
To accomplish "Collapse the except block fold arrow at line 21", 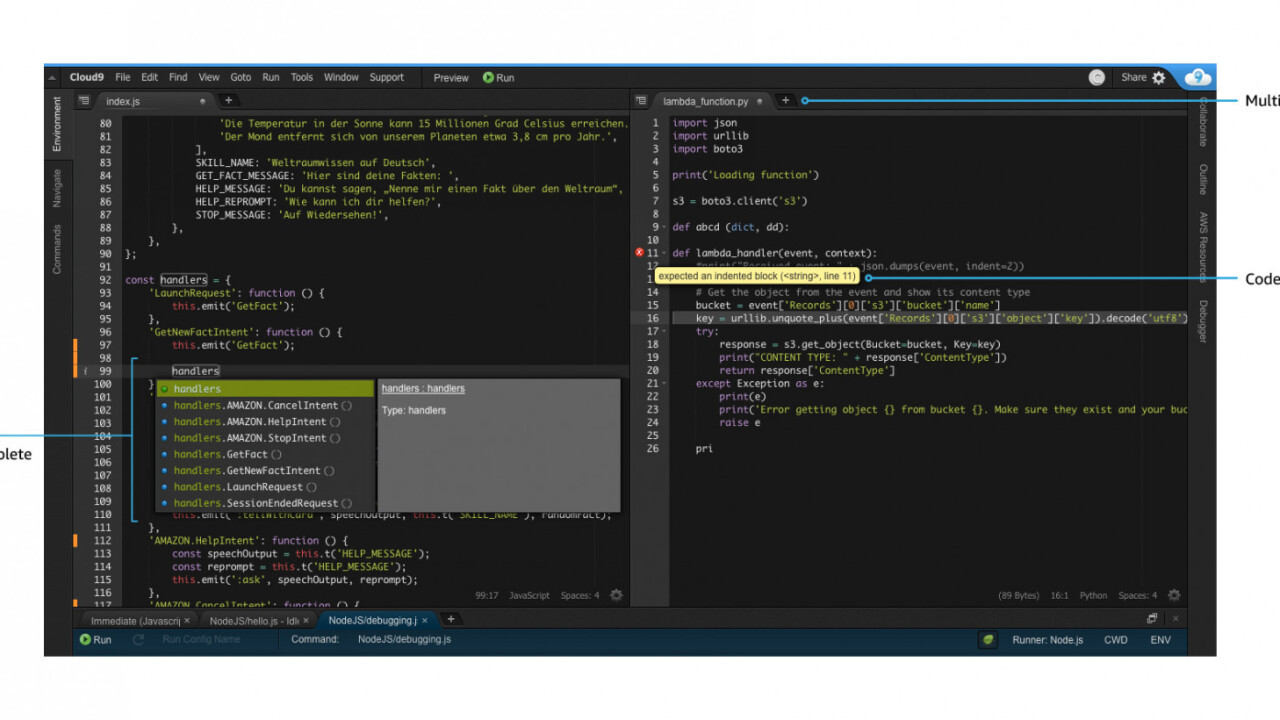I will 664,384.
